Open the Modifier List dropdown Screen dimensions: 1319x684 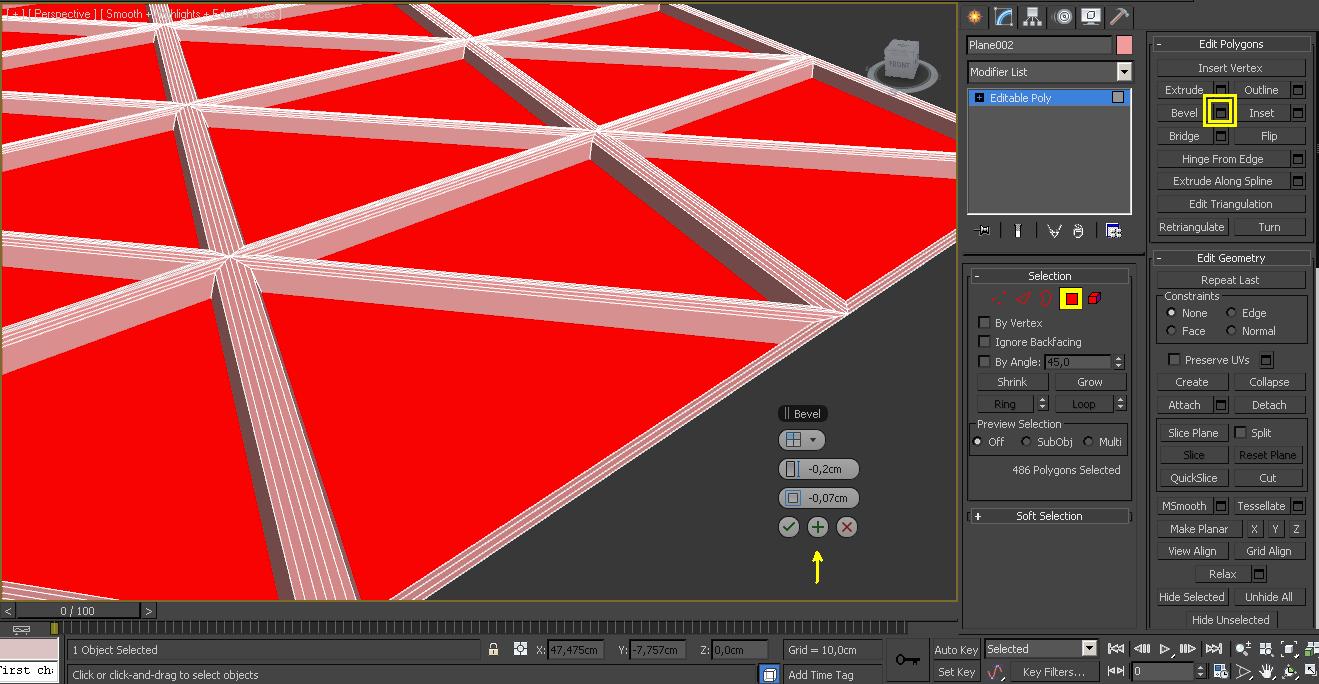(x=1124, y=72)
